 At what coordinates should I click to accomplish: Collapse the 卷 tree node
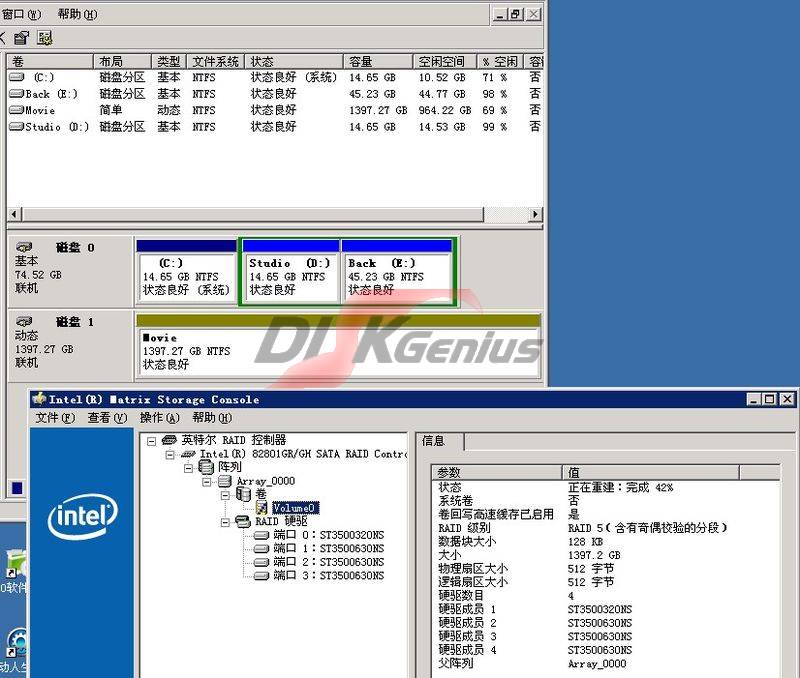click(x=225, y=495)
